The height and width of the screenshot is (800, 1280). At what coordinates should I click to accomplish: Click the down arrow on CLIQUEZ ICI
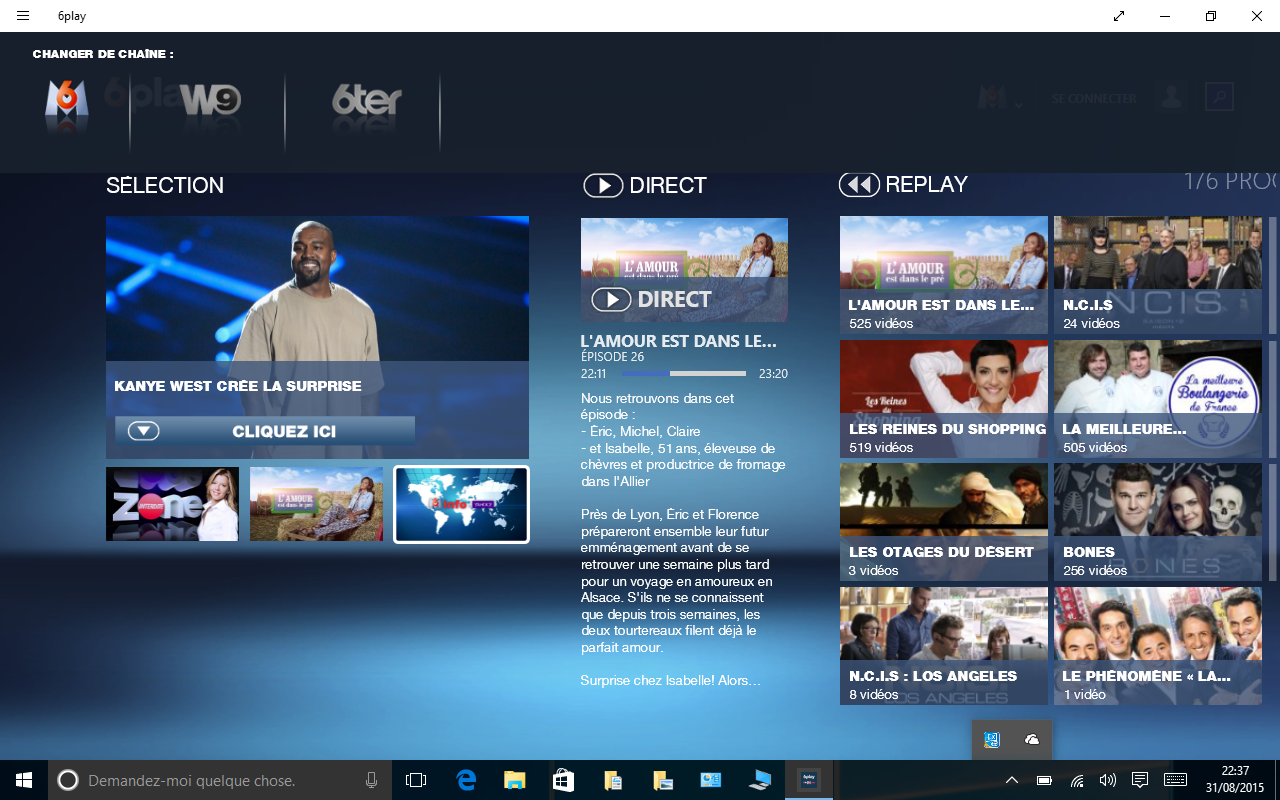(x=144, y=431)
